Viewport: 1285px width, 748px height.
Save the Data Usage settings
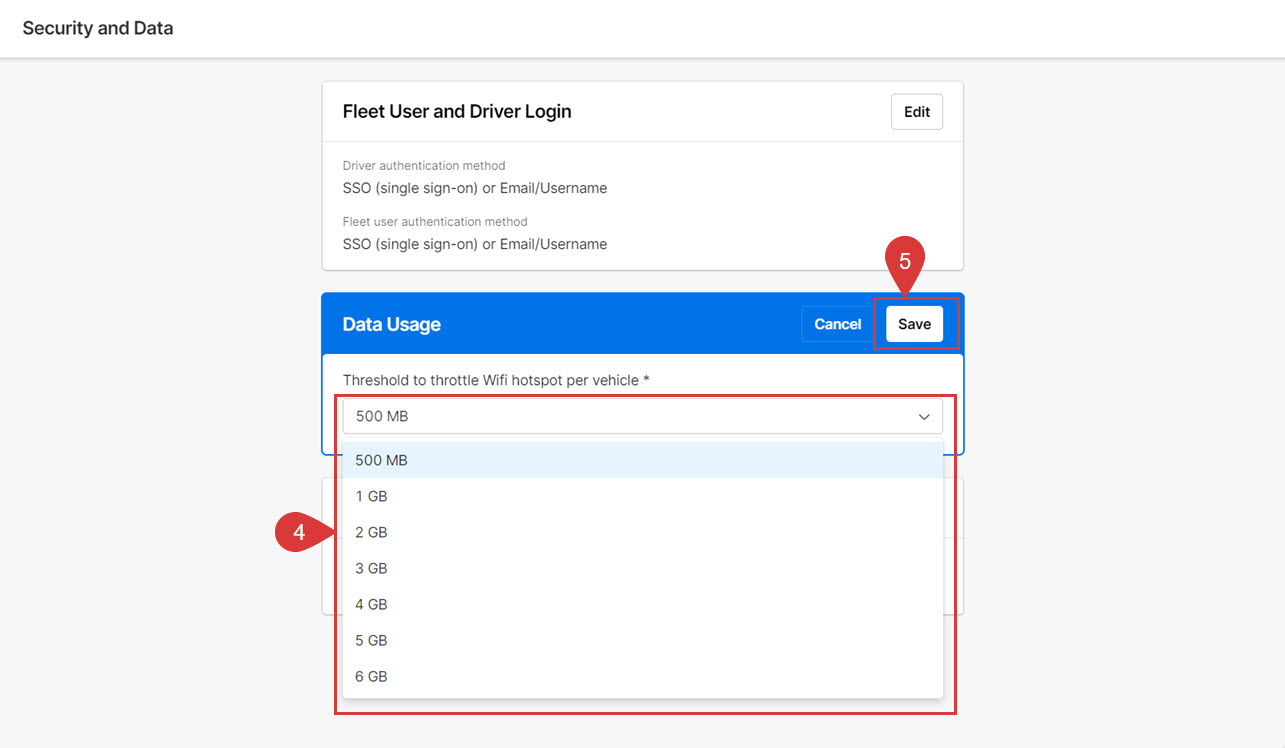click(914, 324)
